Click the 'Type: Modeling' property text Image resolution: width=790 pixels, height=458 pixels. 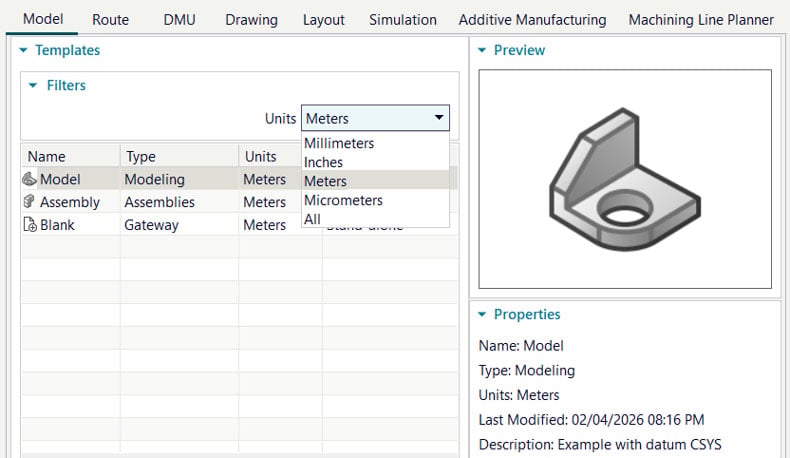[526, 371]
